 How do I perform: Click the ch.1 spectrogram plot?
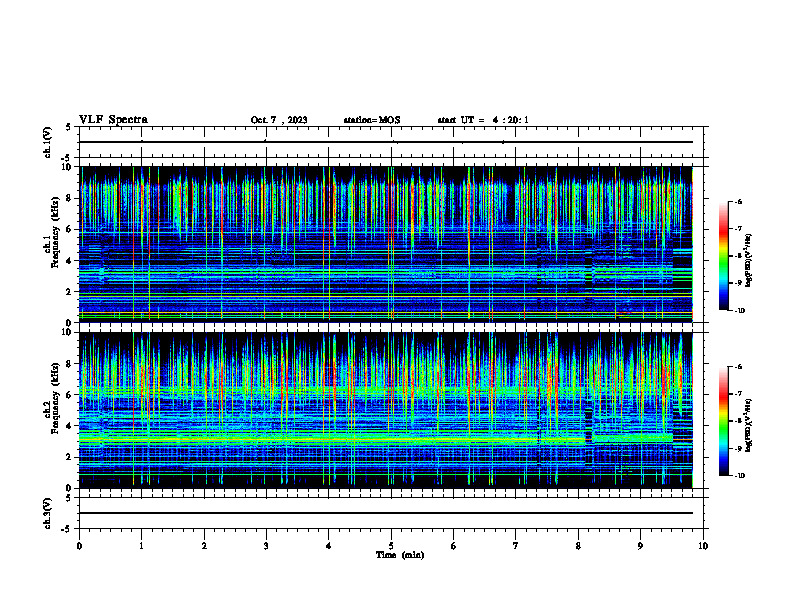[386, 244]
